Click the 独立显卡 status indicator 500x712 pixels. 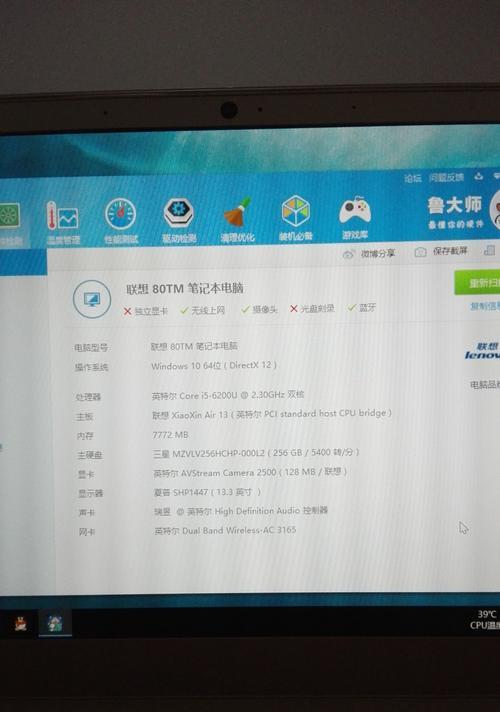[146, 311]
